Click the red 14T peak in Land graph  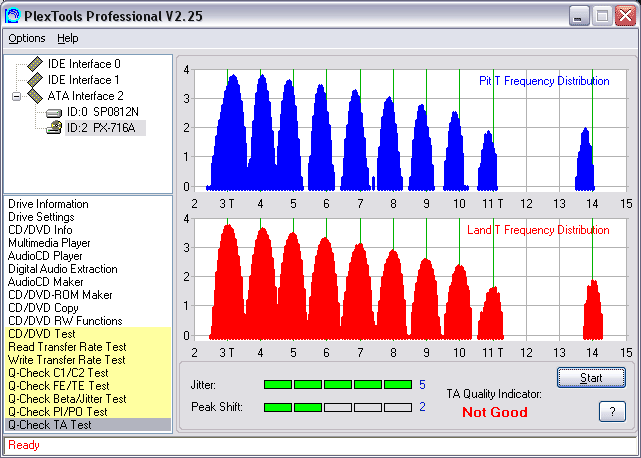click(593, 313)
